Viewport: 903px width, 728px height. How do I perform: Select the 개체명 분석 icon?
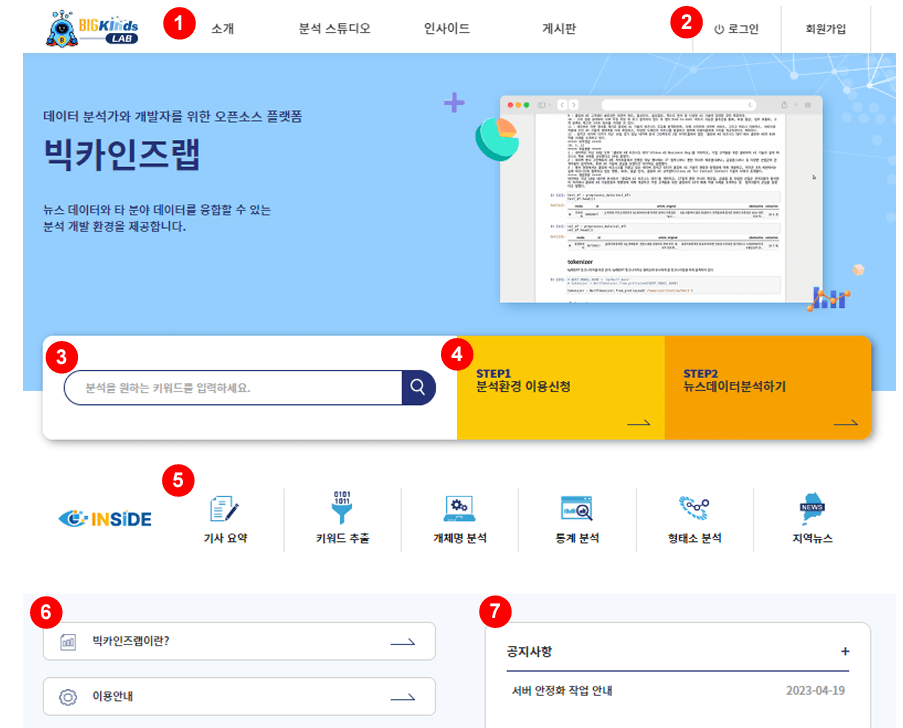460,509
